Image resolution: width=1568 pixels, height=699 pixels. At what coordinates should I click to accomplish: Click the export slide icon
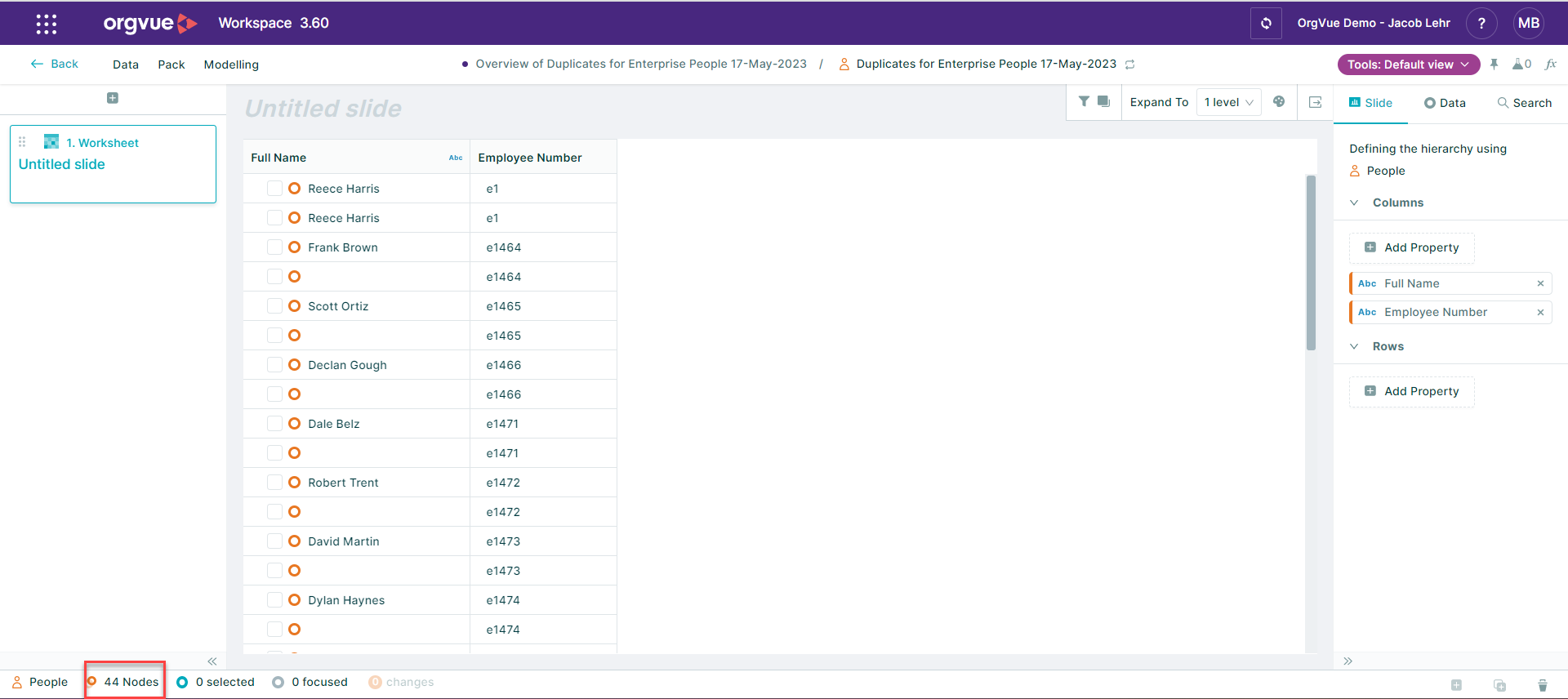1315,102
